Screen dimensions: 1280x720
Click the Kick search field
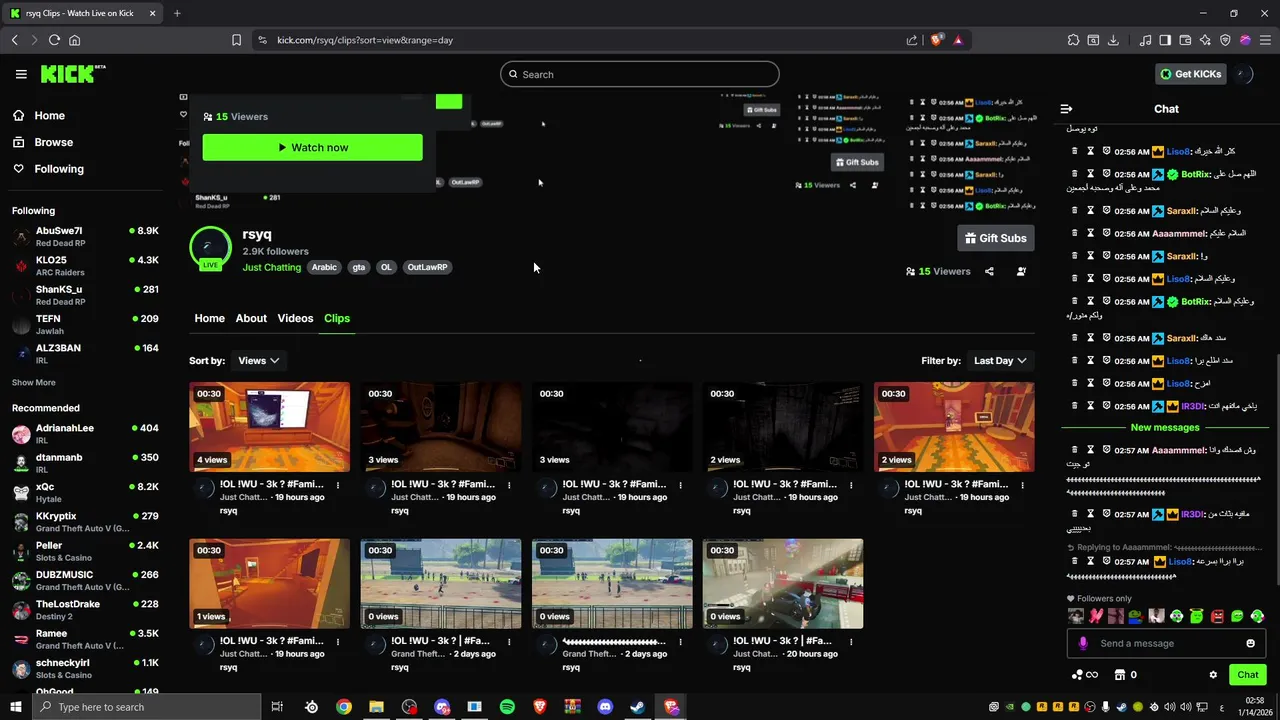(x=640, y=74)
